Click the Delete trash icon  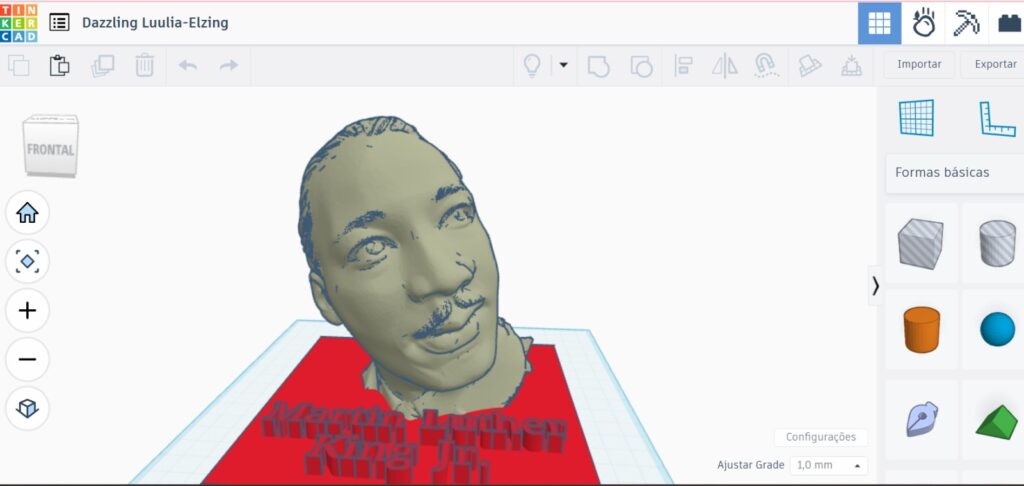pos(144,65)
